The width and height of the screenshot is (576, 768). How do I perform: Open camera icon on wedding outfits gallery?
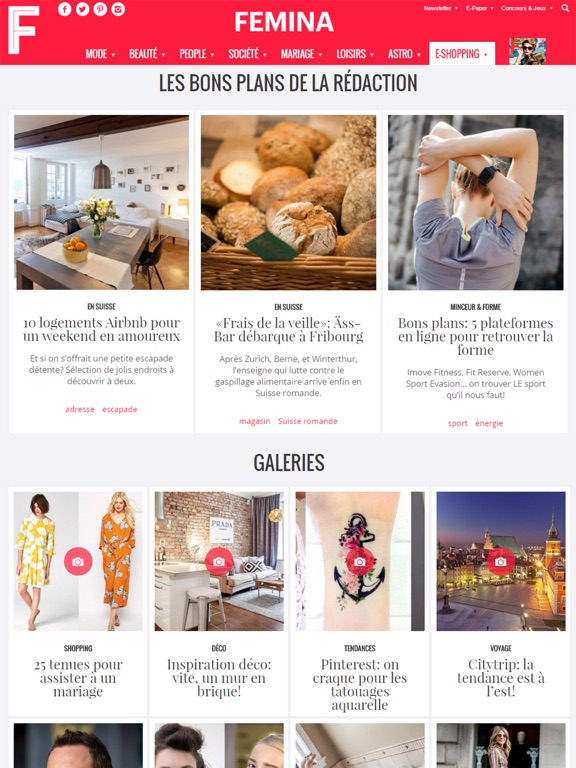[x=78, y=561]
